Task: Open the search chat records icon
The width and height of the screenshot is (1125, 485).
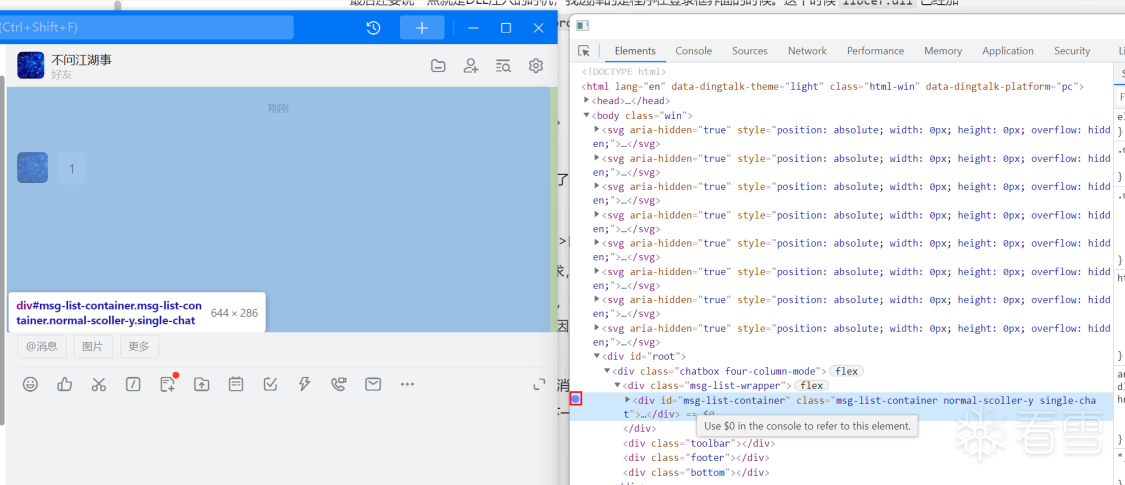Action: (x=503, y=66)
